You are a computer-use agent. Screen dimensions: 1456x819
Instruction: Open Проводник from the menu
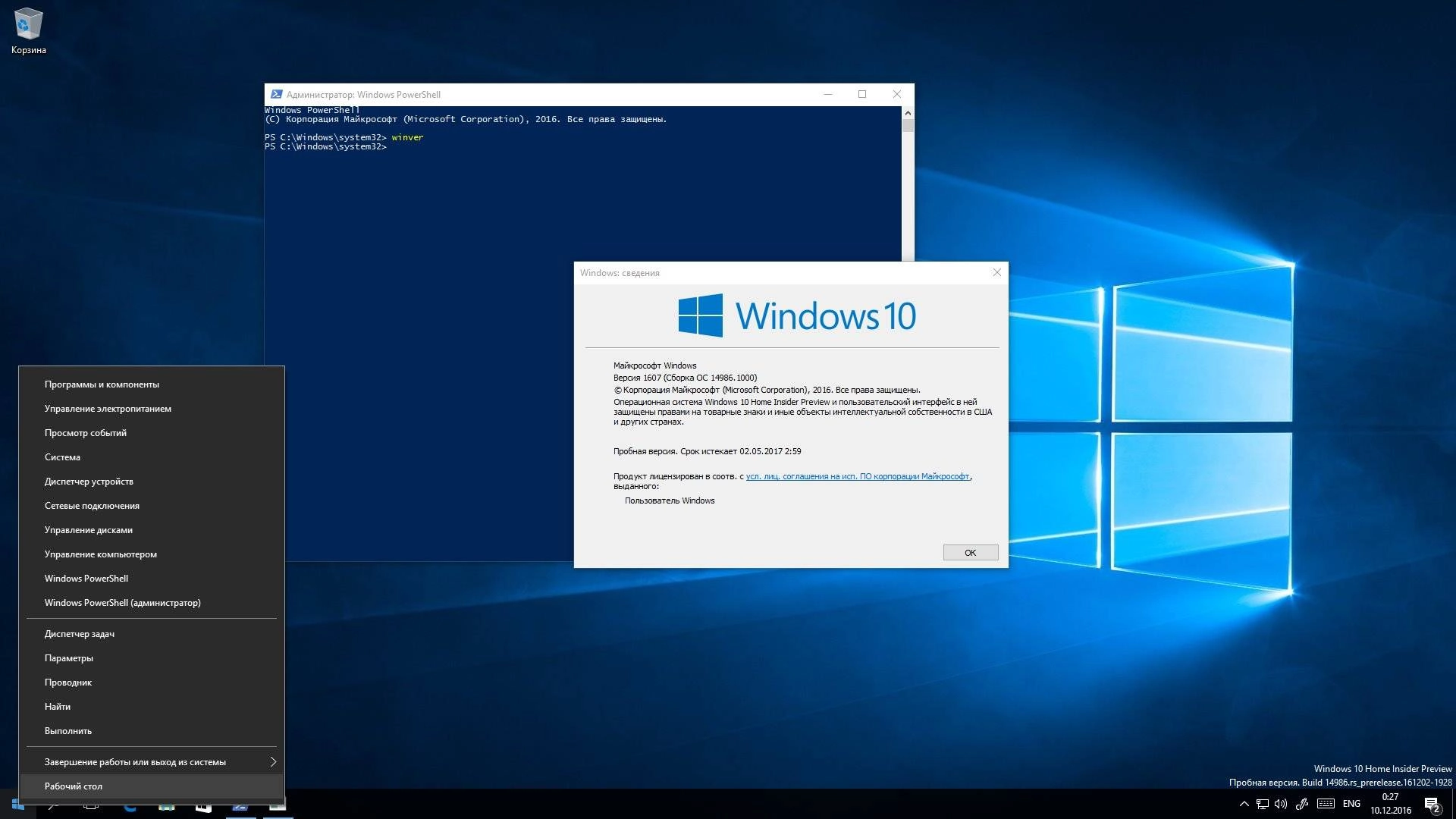[x=152, y=682]
